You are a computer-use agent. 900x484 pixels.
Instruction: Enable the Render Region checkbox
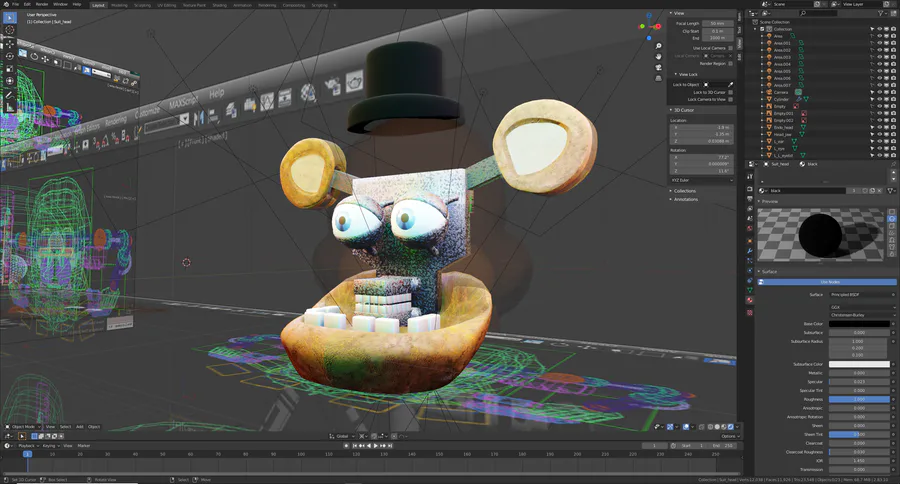(730, 64)
